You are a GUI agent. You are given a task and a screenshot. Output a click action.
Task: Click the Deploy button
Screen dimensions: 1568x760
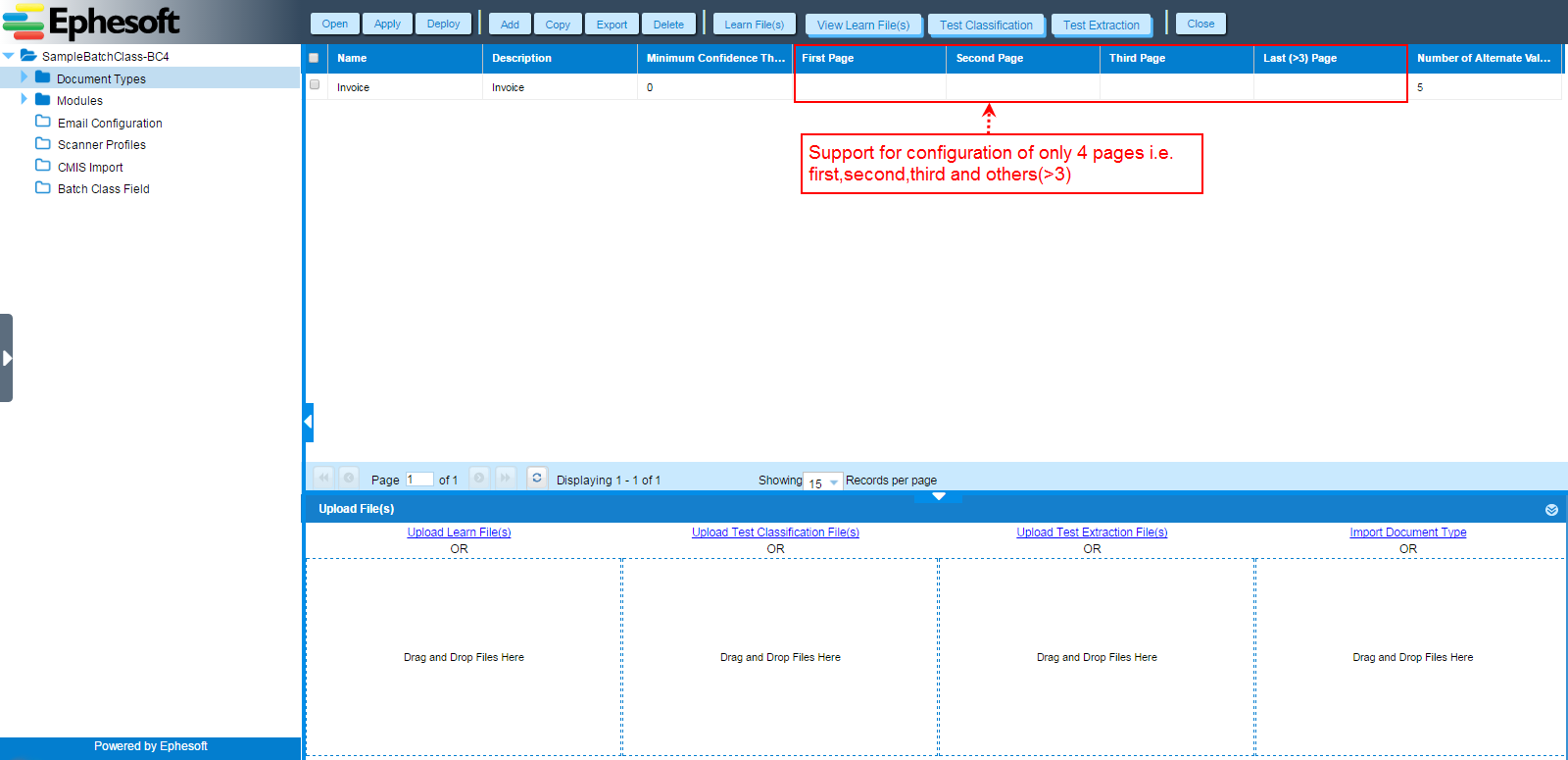point(443,24)
